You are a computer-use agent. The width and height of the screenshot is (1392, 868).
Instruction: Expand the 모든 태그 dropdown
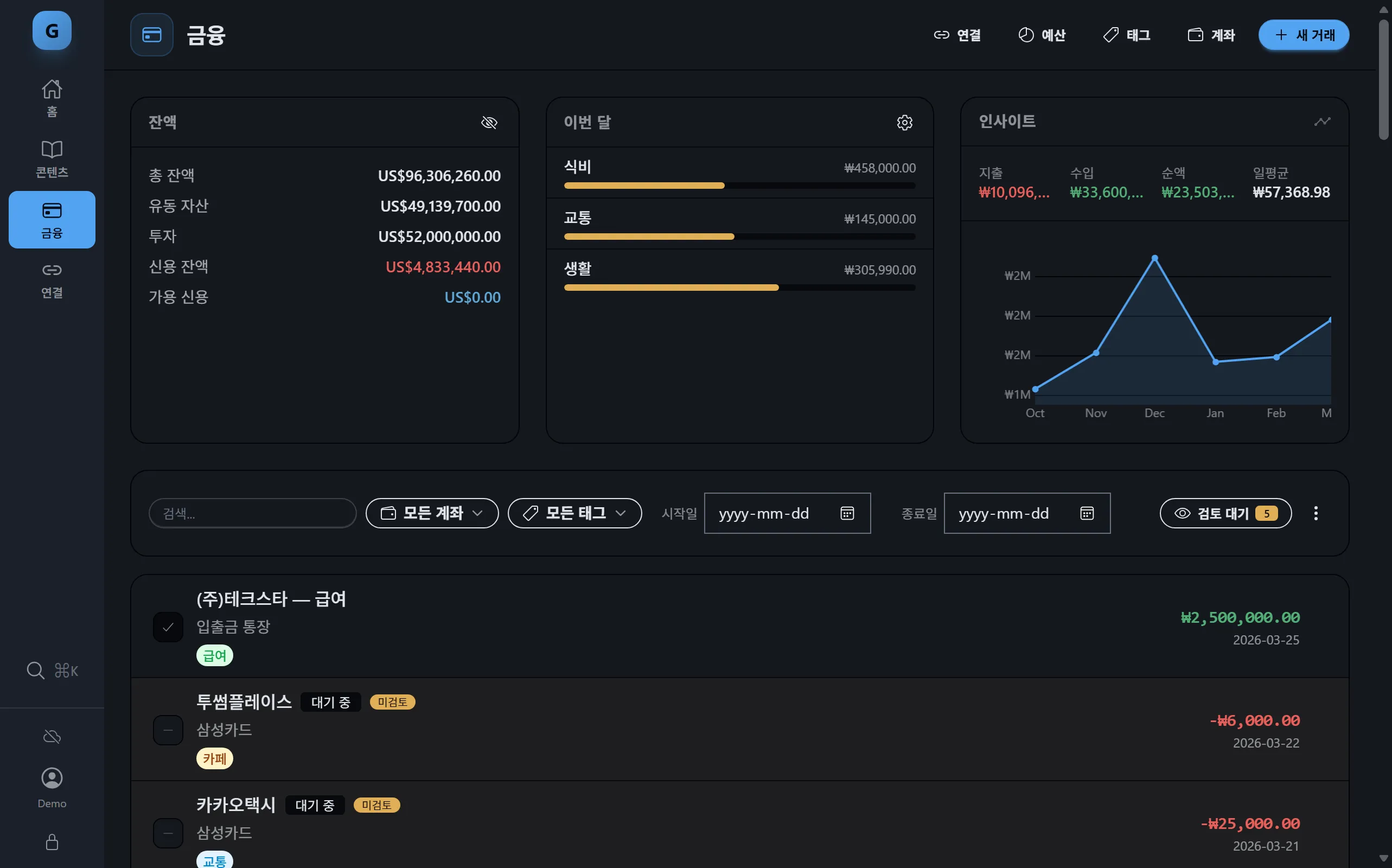(574, 513)
